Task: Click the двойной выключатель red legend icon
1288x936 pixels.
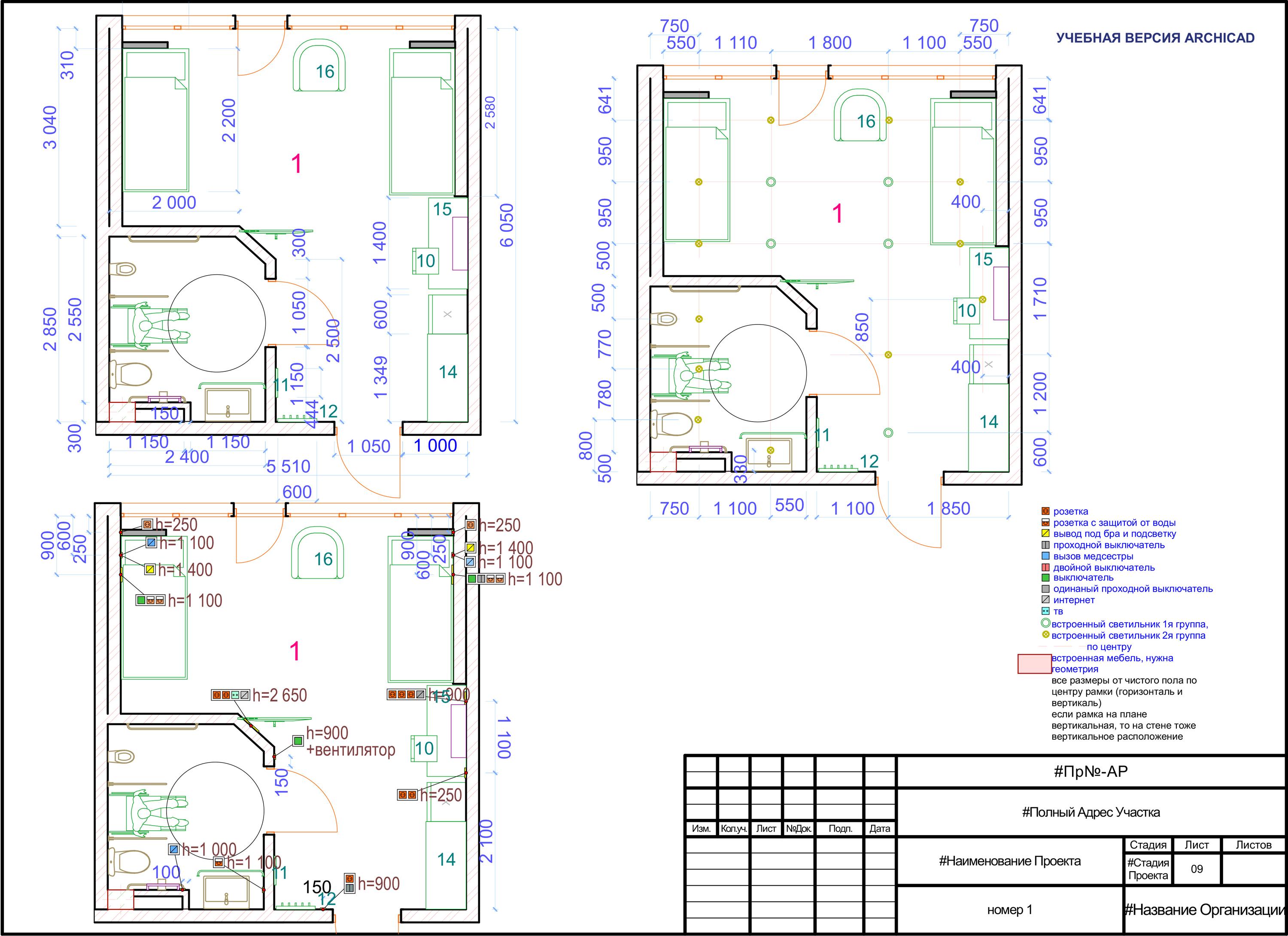Action: (x=1045, y=567)
